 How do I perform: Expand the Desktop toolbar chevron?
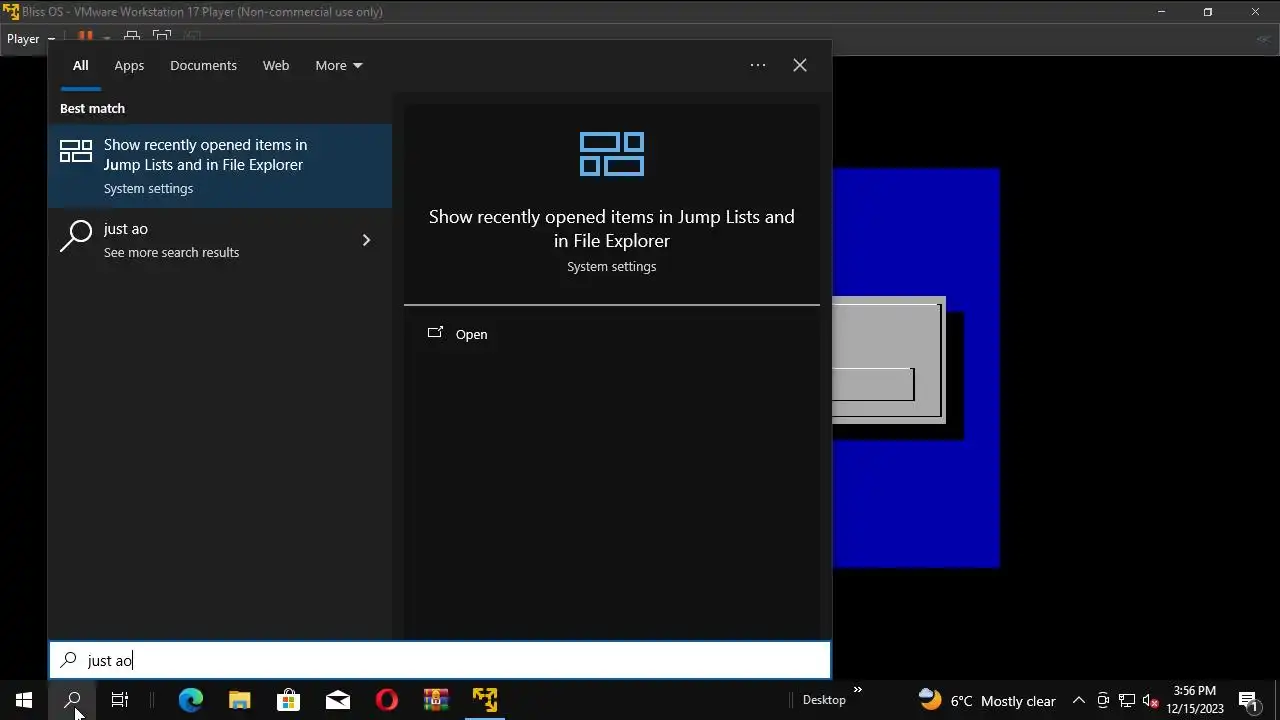857,689
